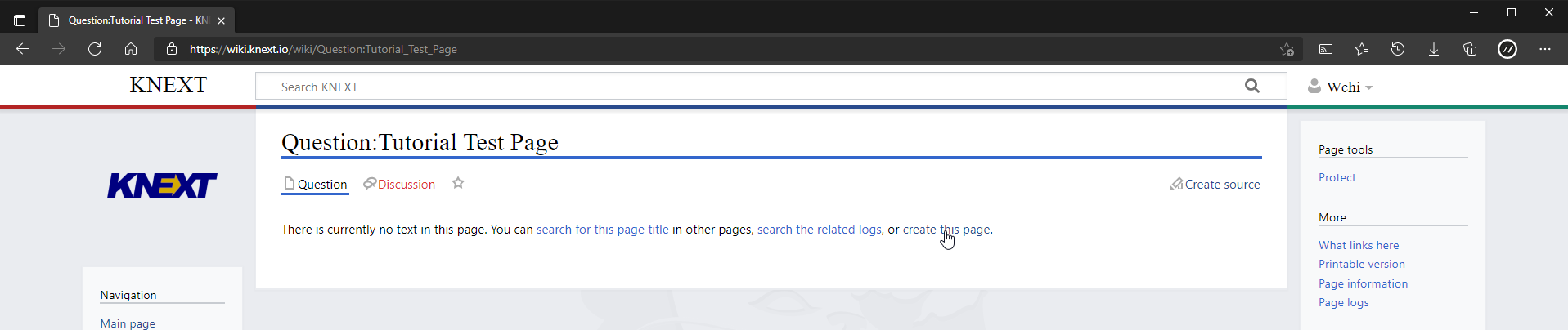
Task: Toggle the watchlist star icon
Action: point(458,183)
